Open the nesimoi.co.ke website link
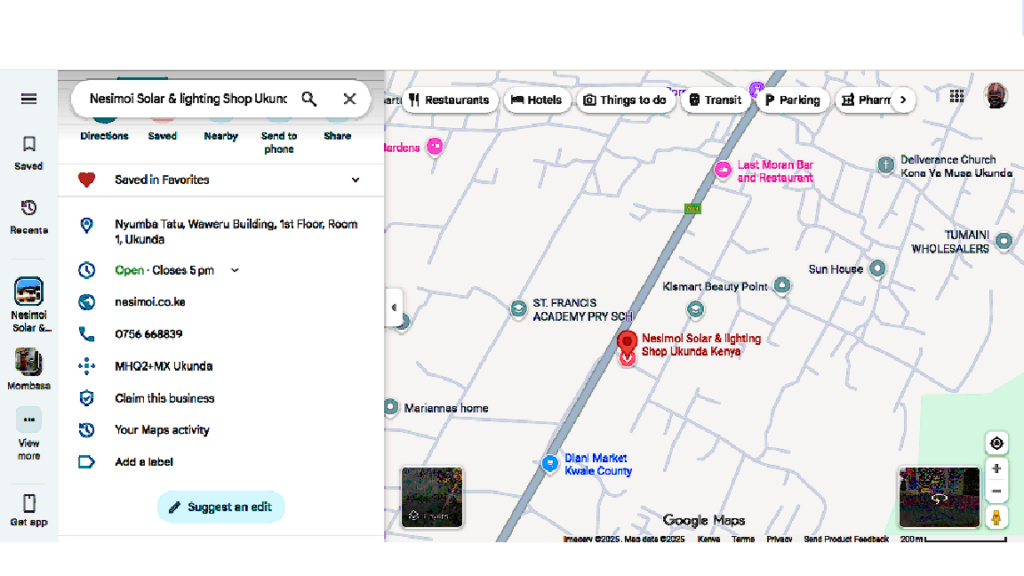Image resolution: width=1024 pixels, height=576 pixels. [150, 302]
